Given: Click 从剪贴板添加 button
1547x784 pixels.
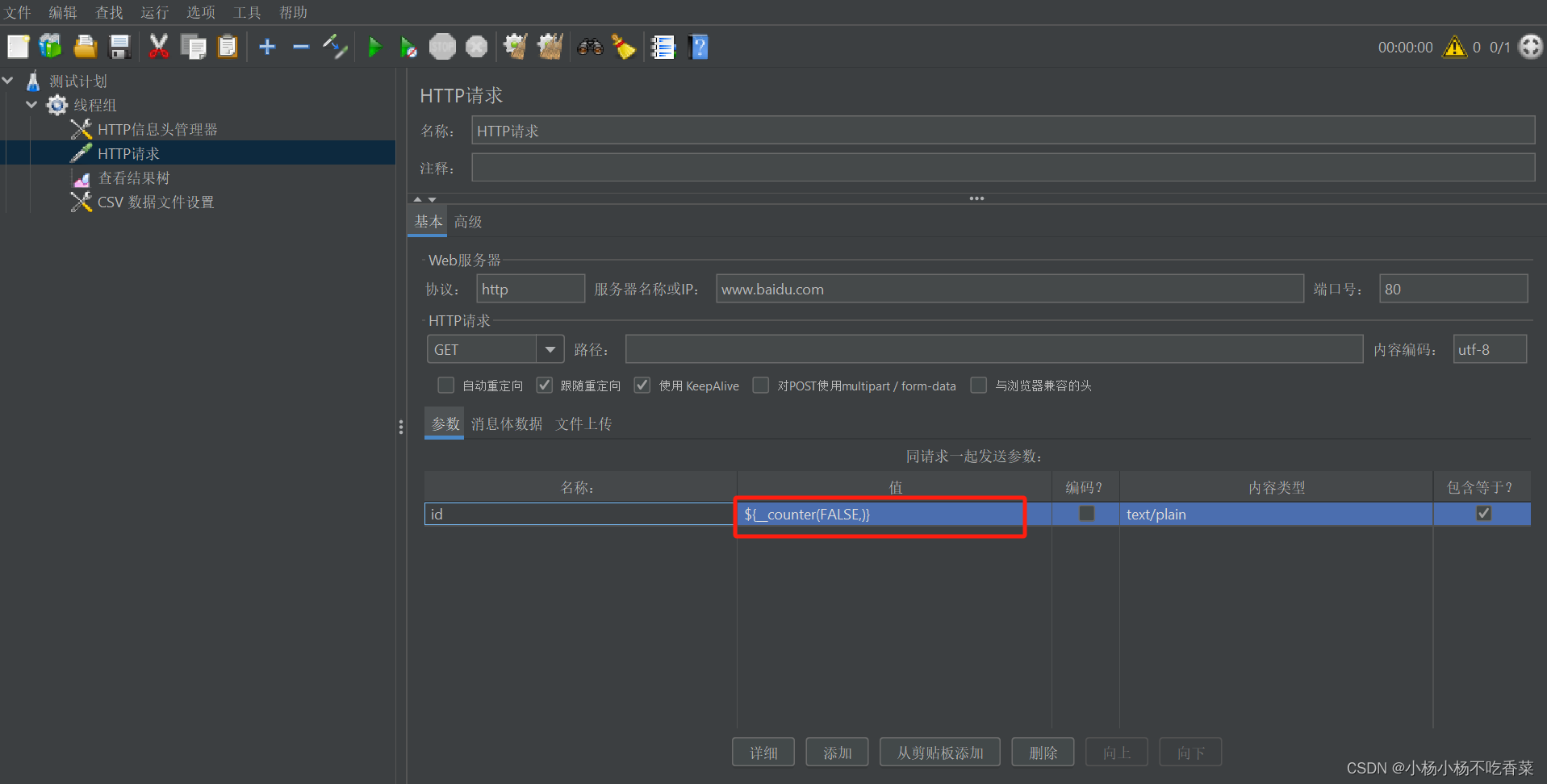Looking at the screenshot, I should [940, 753].
